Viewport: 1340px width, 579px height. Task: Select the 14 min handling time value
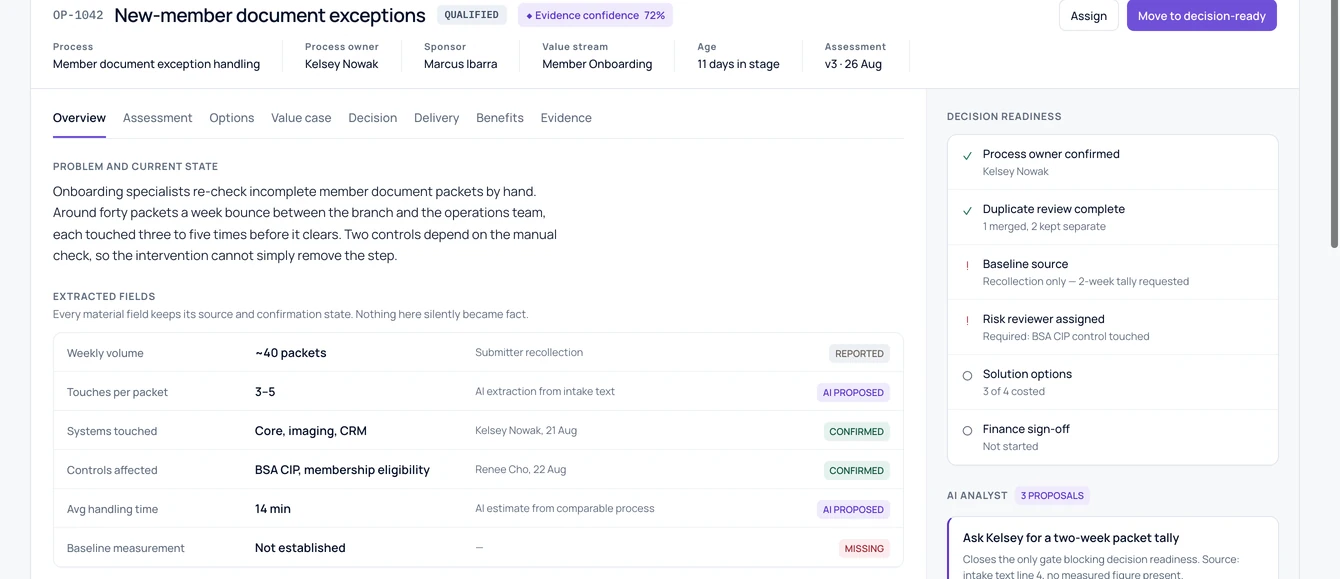[273, 509]
